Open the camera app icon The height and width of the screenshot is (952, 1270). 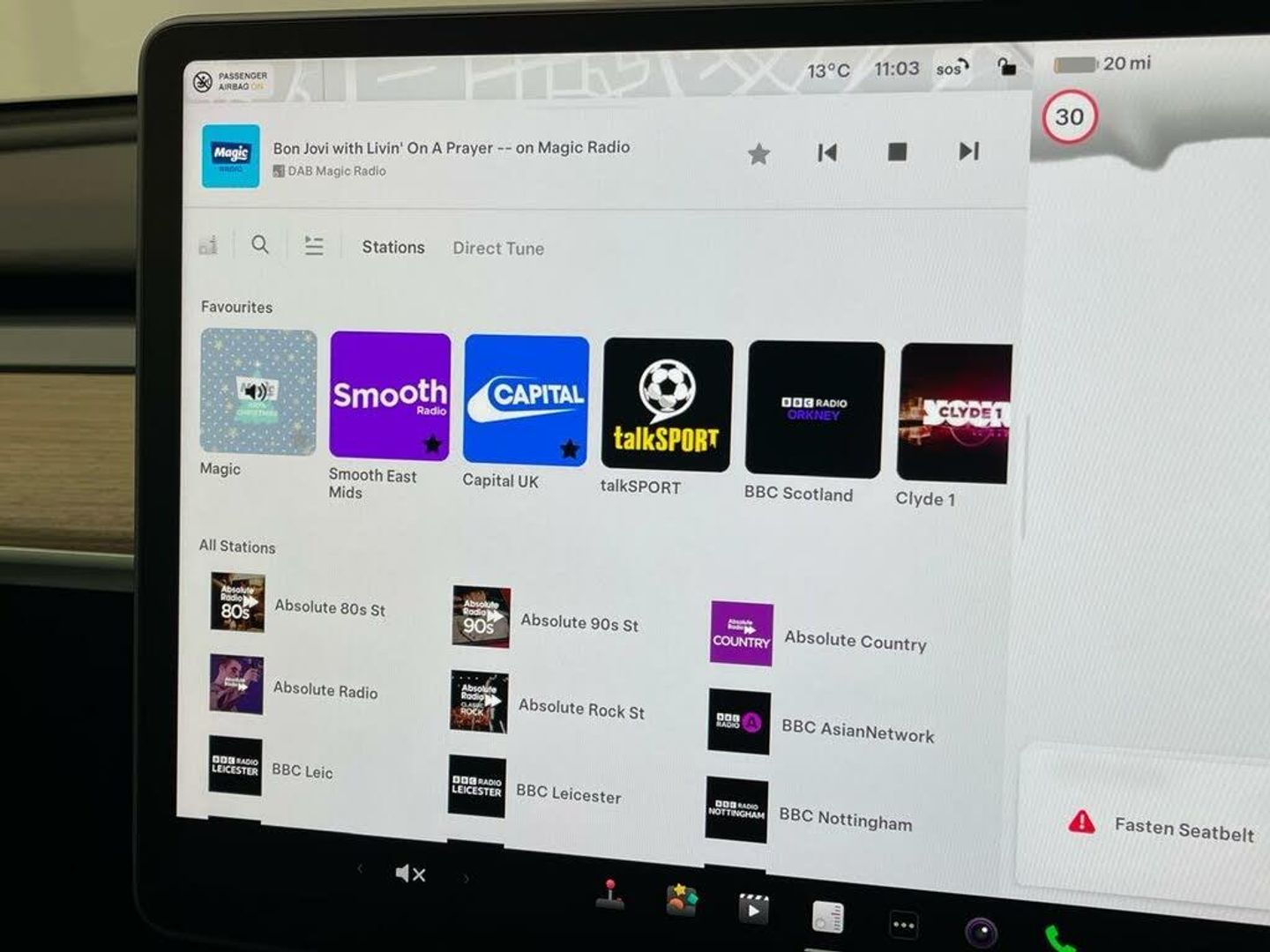click(x=981, y=933)
